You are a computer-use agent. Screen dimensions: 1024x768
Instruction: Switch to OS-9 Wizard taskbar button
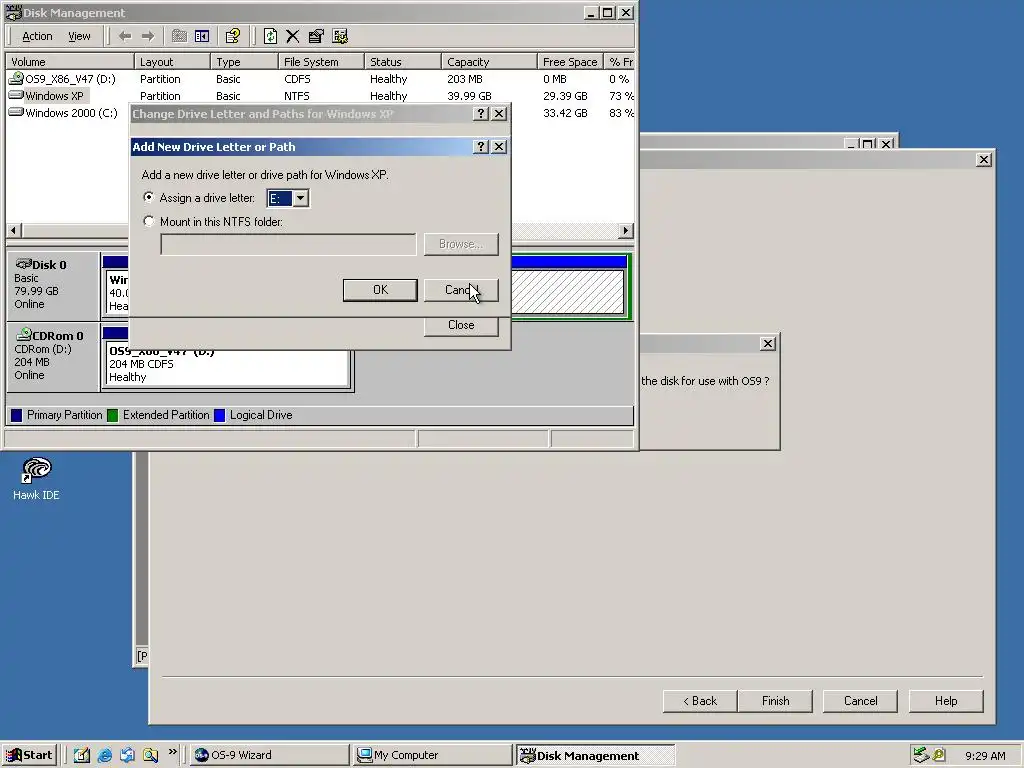[x=269, y=755]
